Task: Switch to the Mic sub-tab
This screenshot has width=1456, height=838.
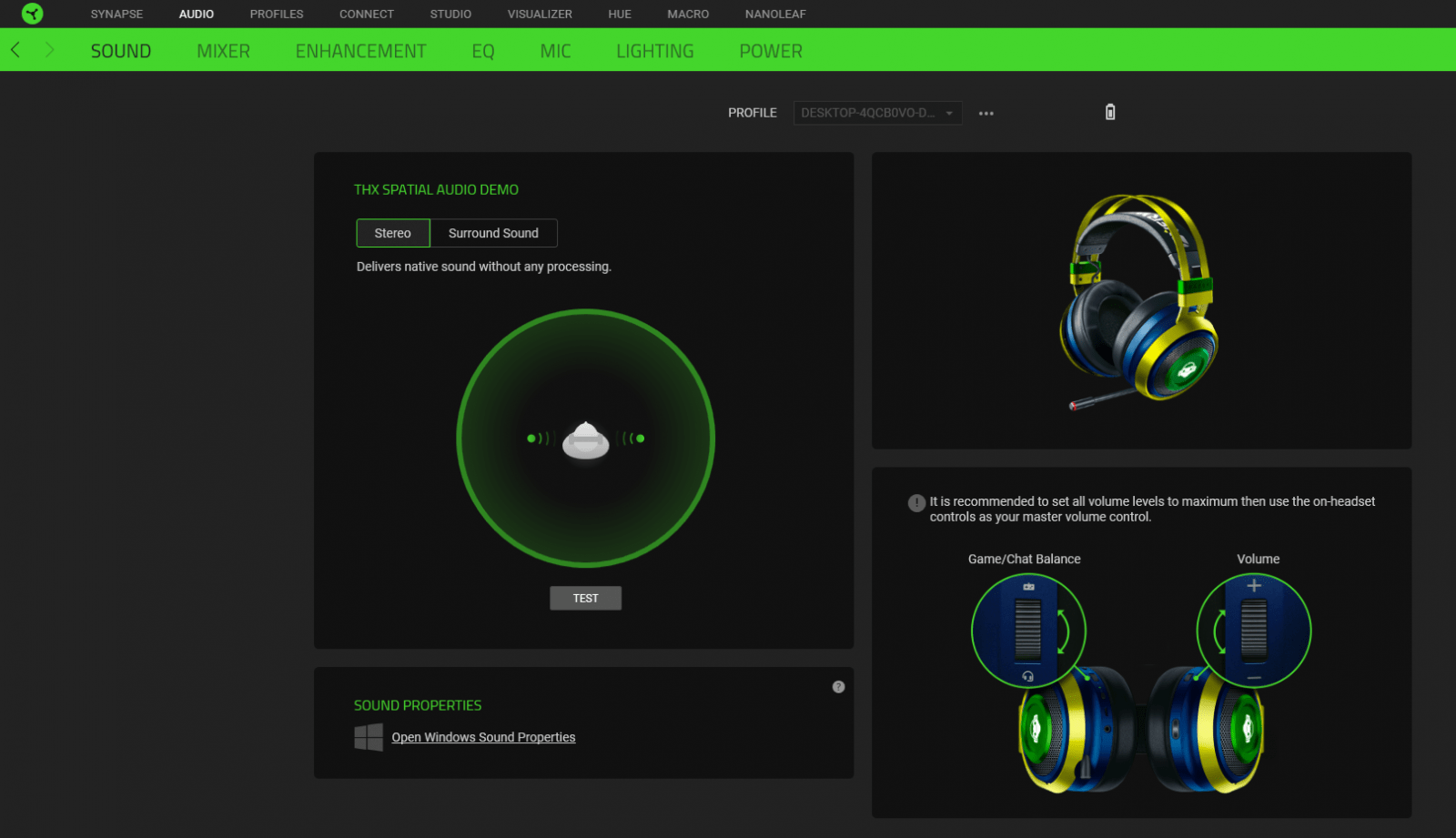Action: [555, 51]
